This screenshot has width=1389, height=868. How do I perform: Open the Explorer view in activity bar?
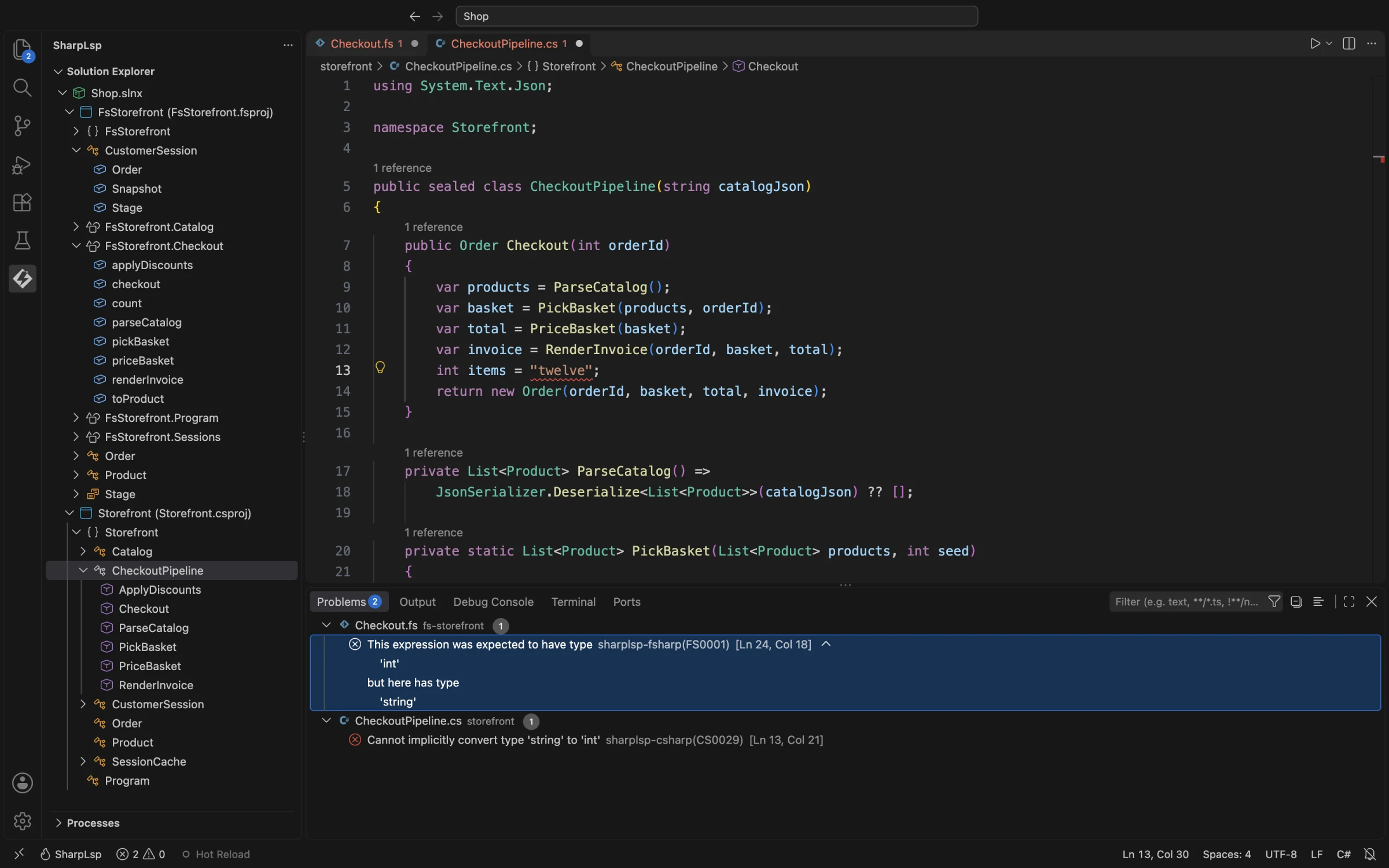point(22,50)
